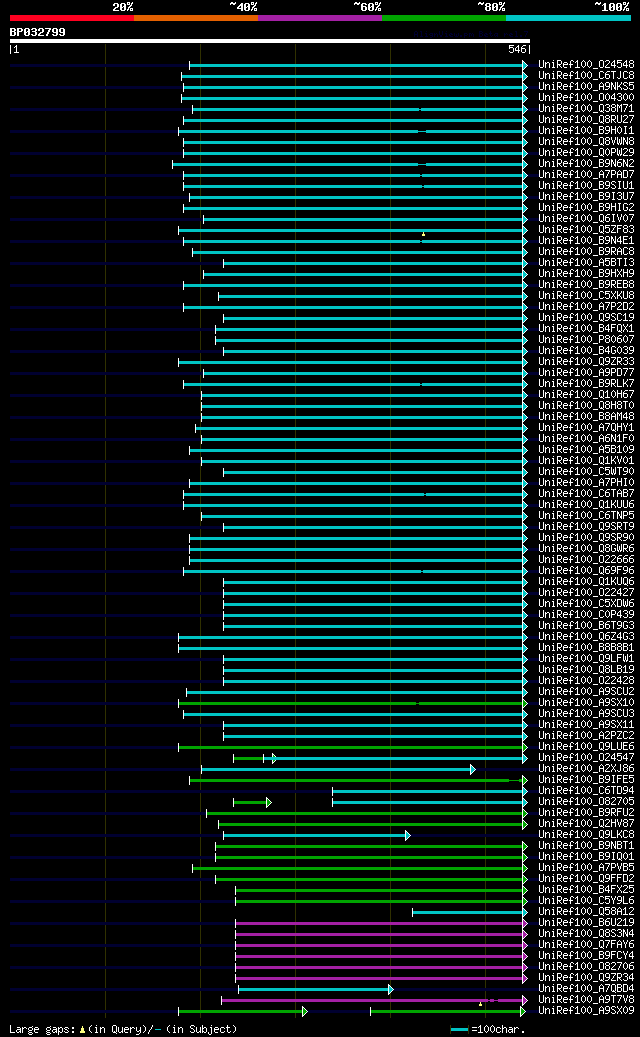
Task: Pick hit name UniRef100_C5XDW6
Action: [586, 603]
